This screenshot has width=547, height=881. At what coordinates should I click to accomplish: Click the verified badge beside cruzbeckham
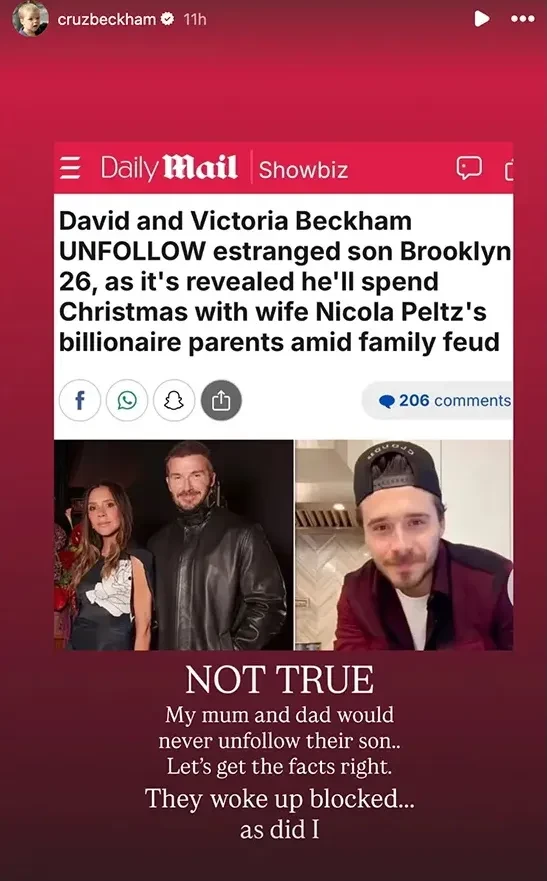pyautogui.click(x=167, y=20)
